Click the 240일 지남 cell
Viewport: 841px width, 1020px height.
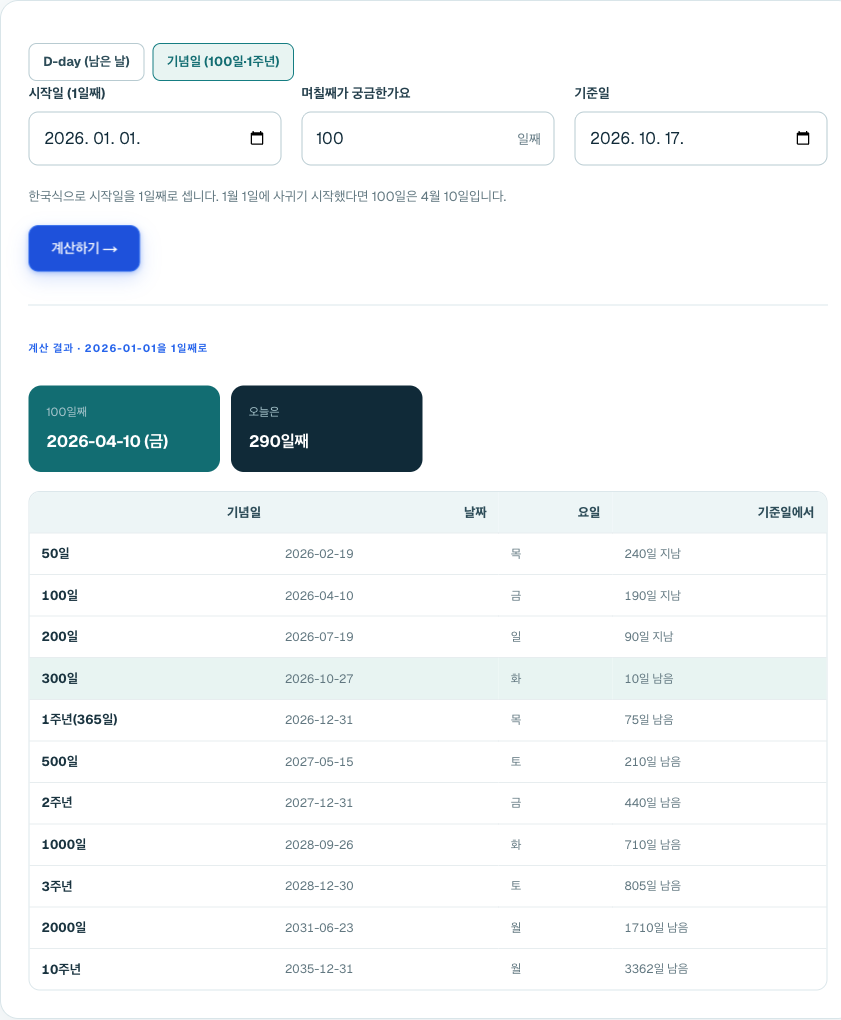[652, 554]
